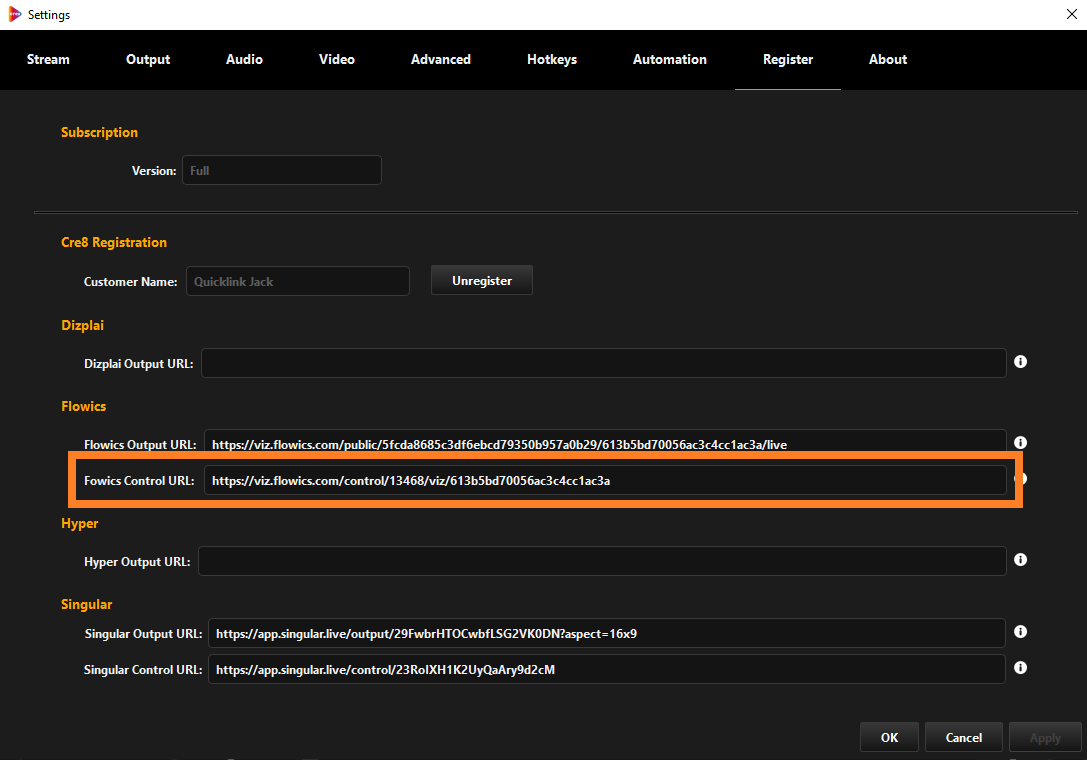Show info for Dizplai Output URL
This screenshot has width=1087, height=760.
point(1020,361)
